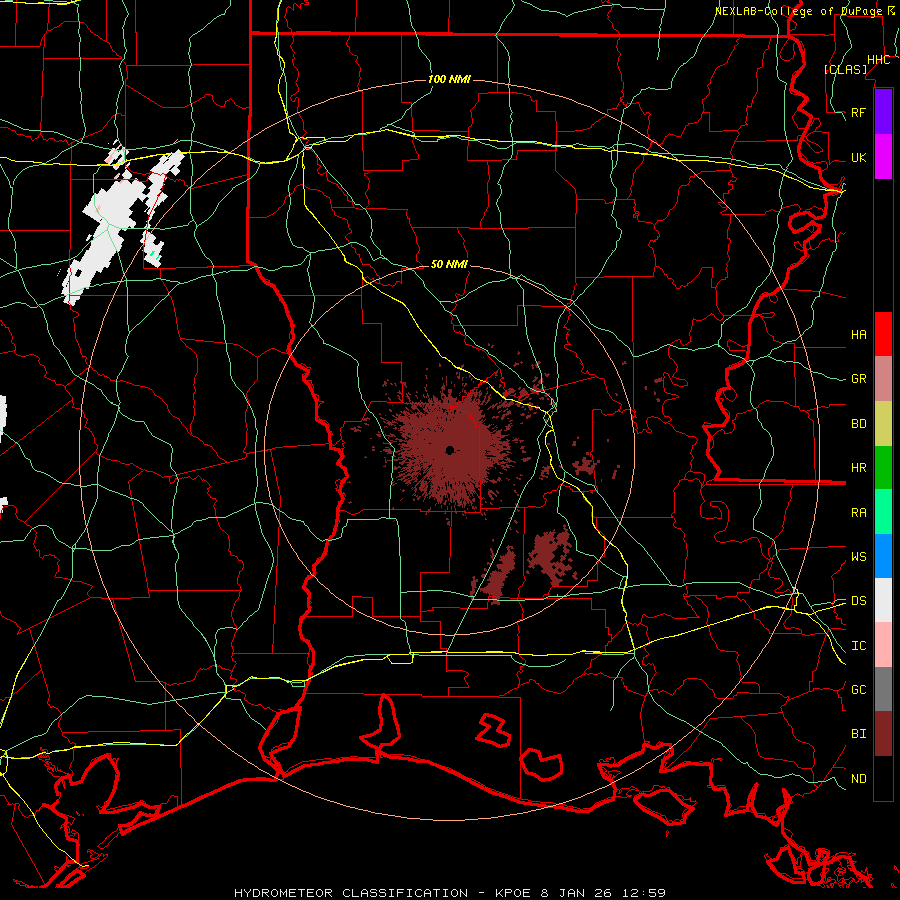This screenshot has height=900, width=900.
Task: Click the GR legend label
Action: click(x=858, y=379)
